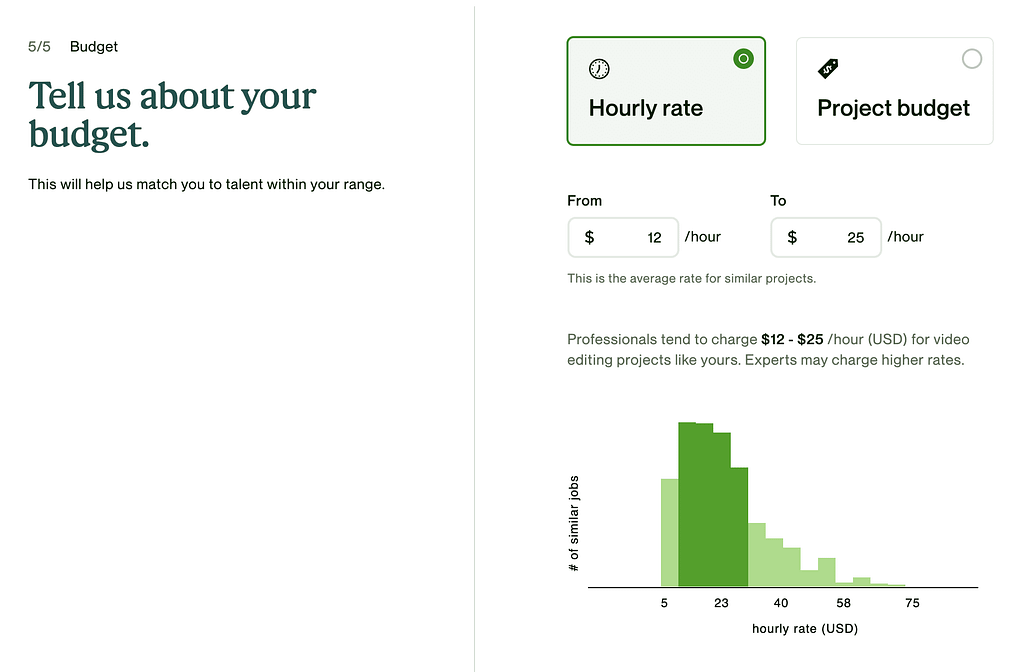The width and height of the screenshot is (1024, 672).
Task: Click the average rate hint text
Action: 691,279
